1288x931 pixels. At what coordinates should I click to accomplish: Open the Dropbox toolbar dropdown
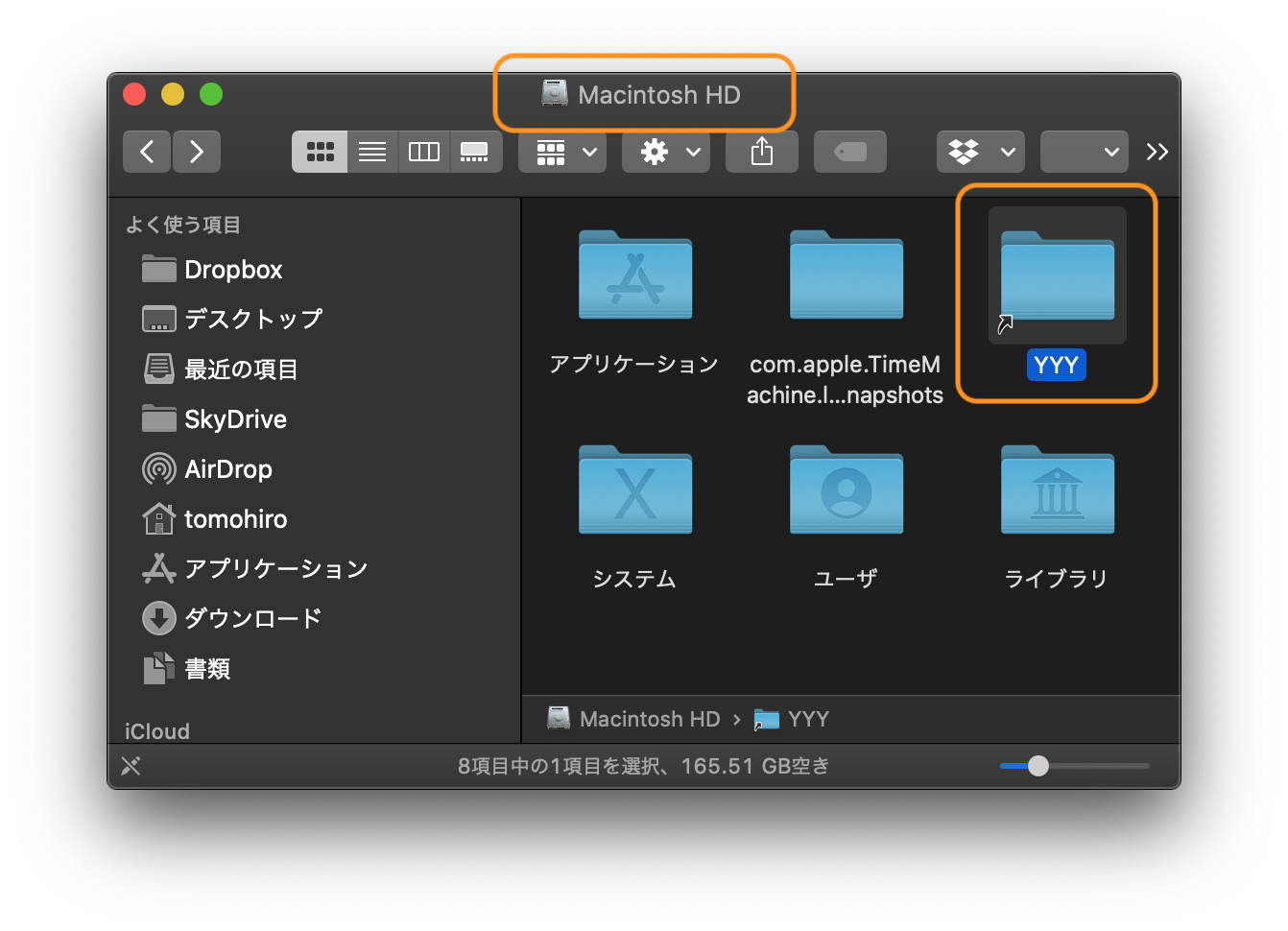pyautogui.click(x=980, y=151)
